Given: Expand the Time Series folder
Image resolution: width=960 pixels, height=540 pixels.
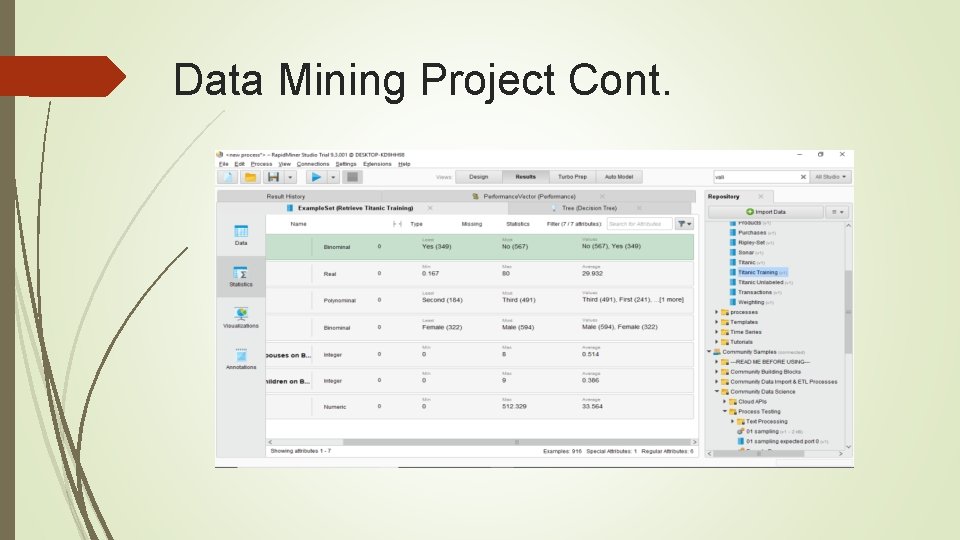Looking at the screenshot, I should (x=716, y=332).
